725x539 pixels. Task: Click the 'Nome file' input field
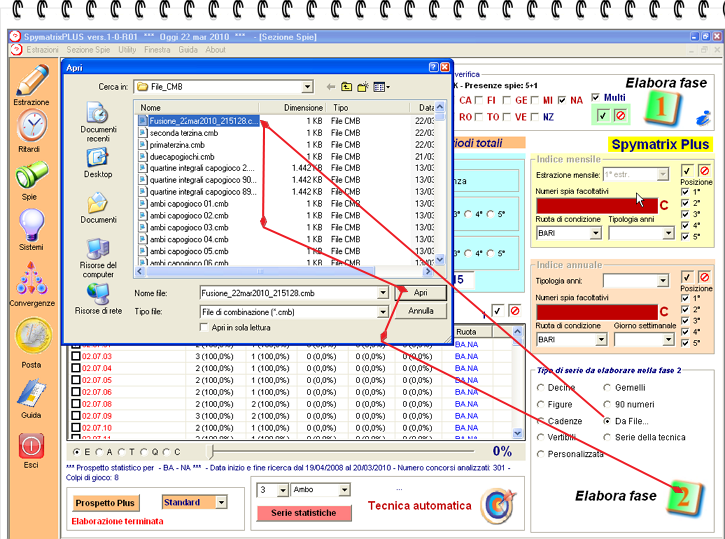tap(255, 293)
